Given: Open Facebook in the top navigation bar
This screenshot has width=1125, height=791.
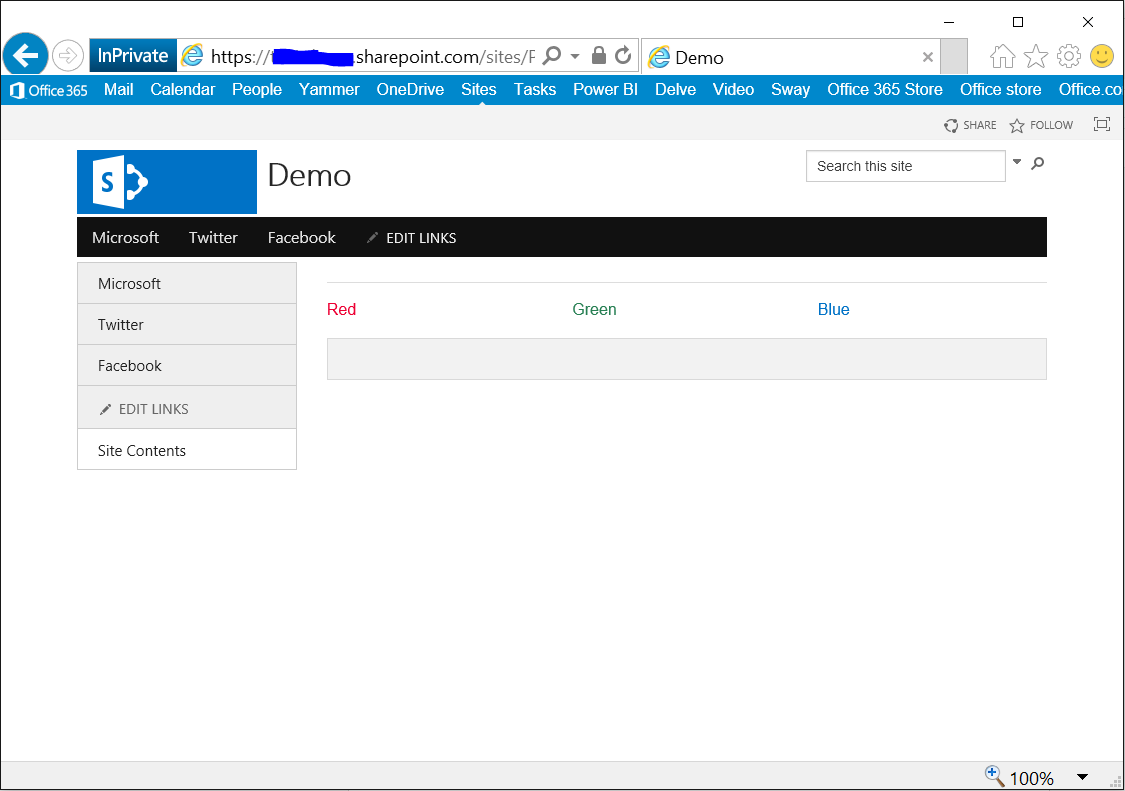Looking at the screenshot, I should (x=301, y=238).
